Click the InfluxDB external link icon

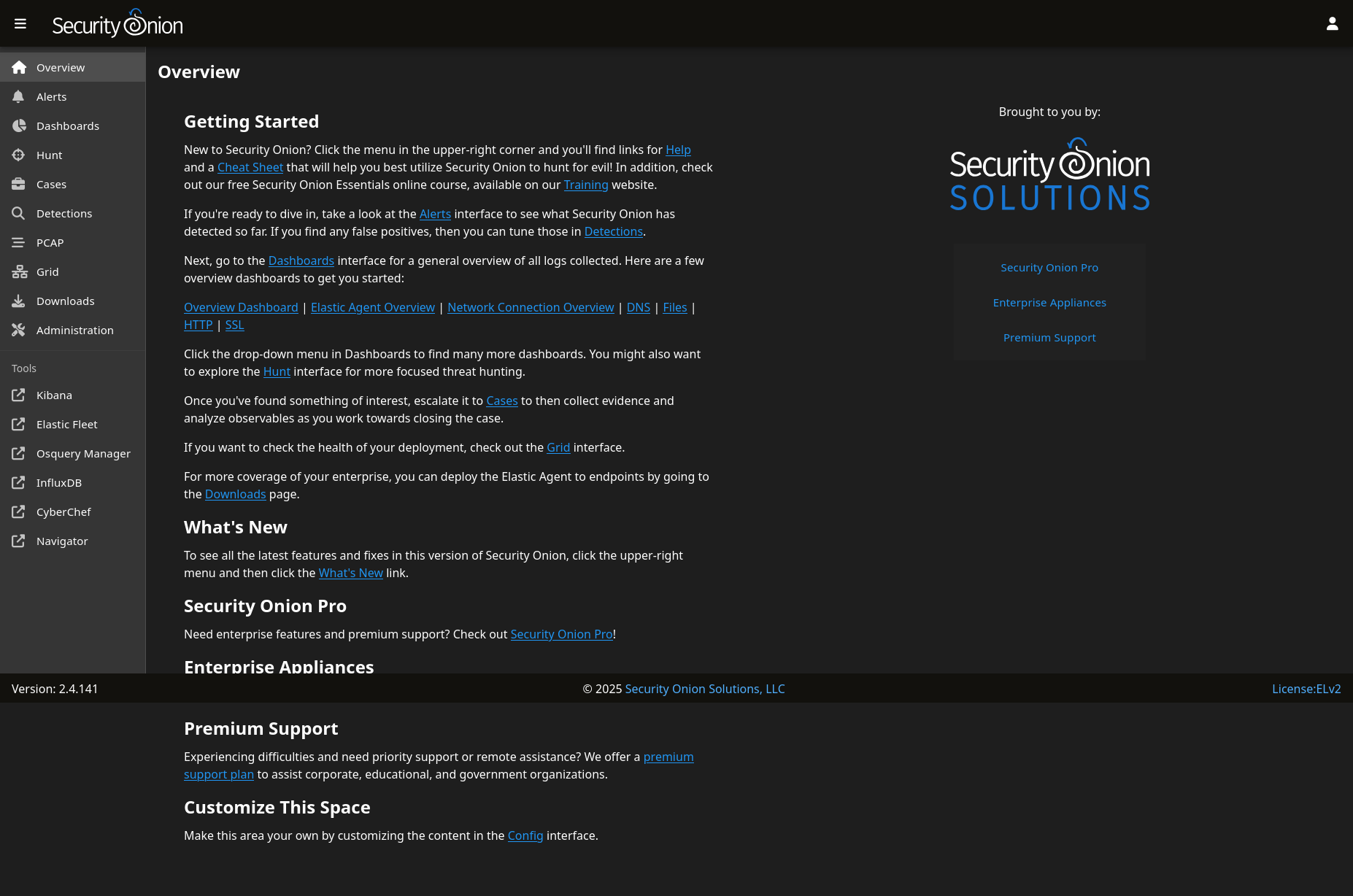tap(19, 482)
